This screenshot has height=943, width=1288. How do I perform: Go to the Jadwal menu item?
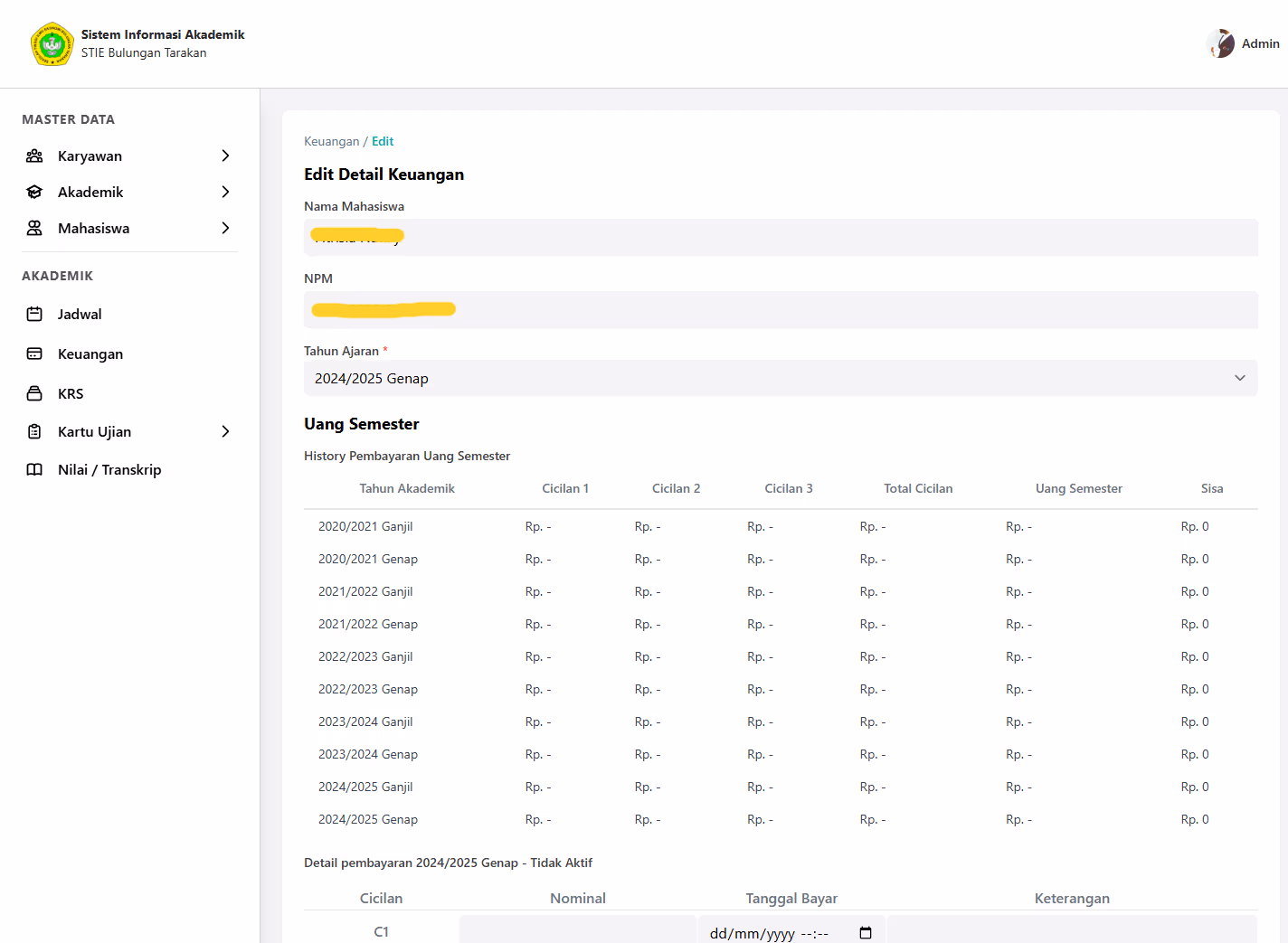pyautogui.click(x=80, y=315)
